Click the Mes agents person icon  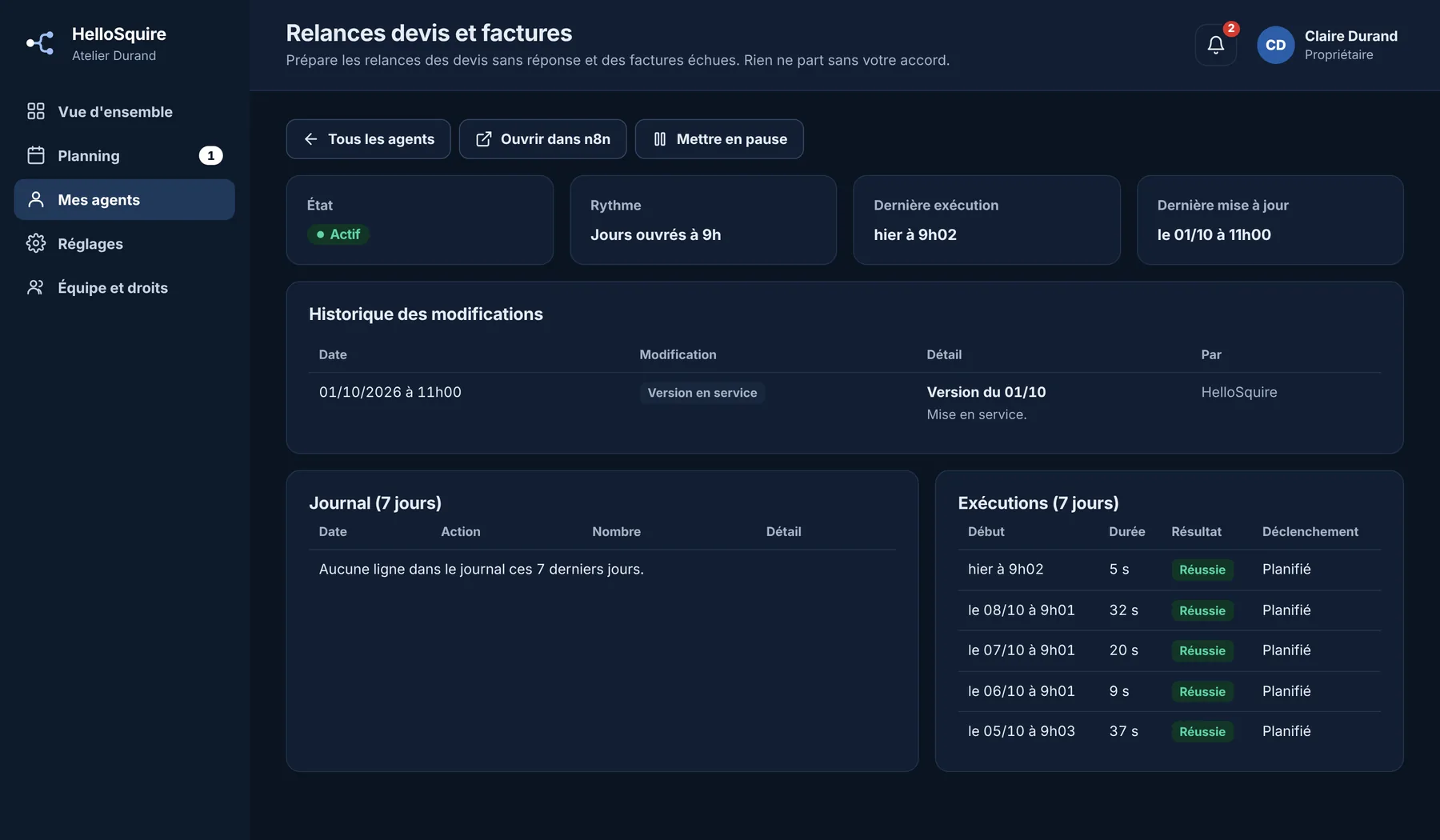coord(36,199)
